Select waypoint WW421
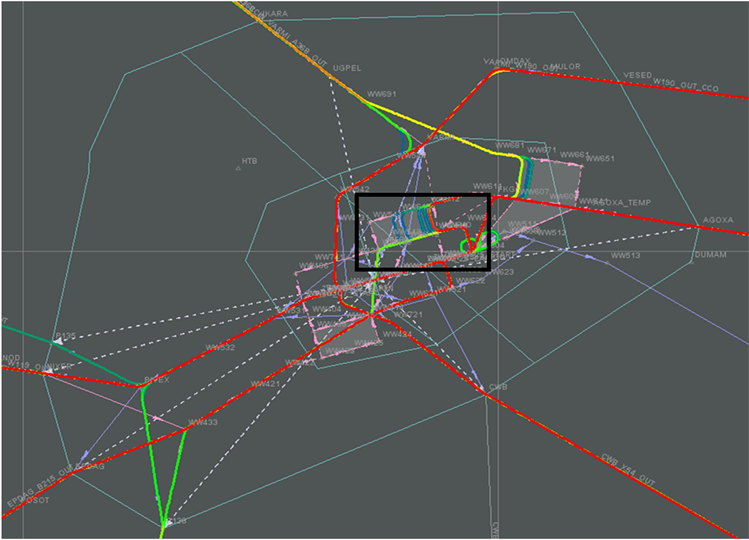This screenshot has width=749, height=540. (265, 384)
